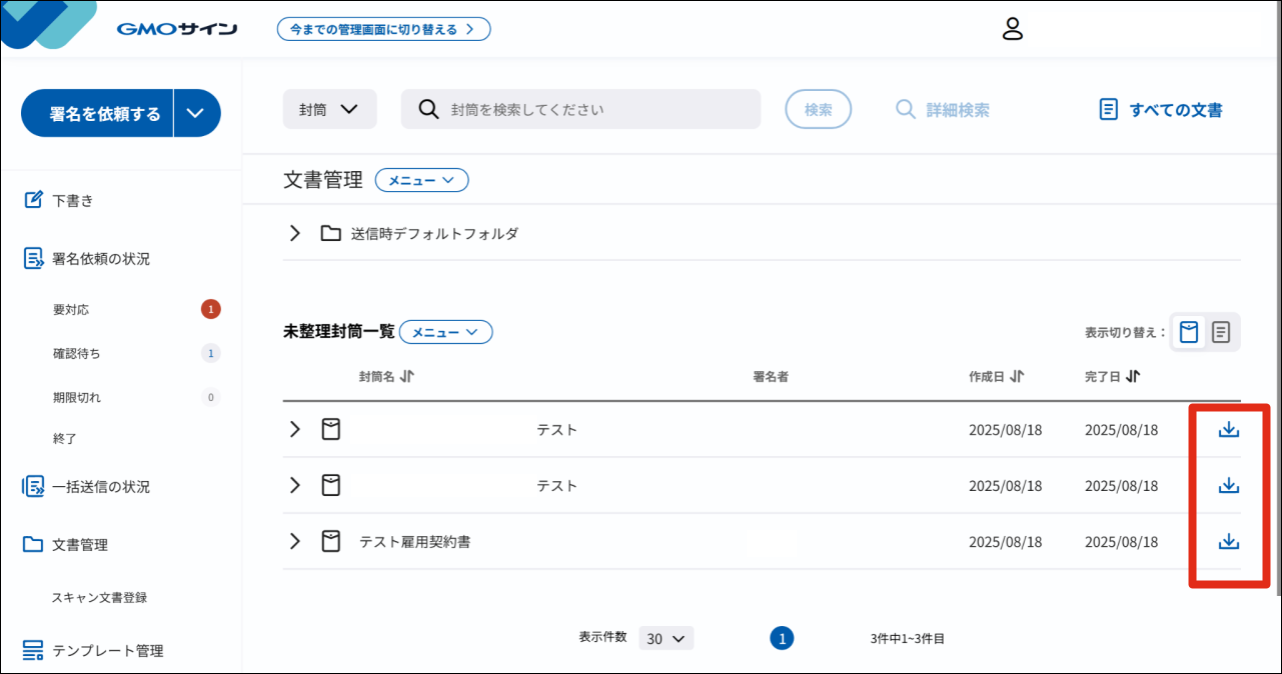Sort list by 作成日 arrows

pyautogui.click(x=1016, y=377)
